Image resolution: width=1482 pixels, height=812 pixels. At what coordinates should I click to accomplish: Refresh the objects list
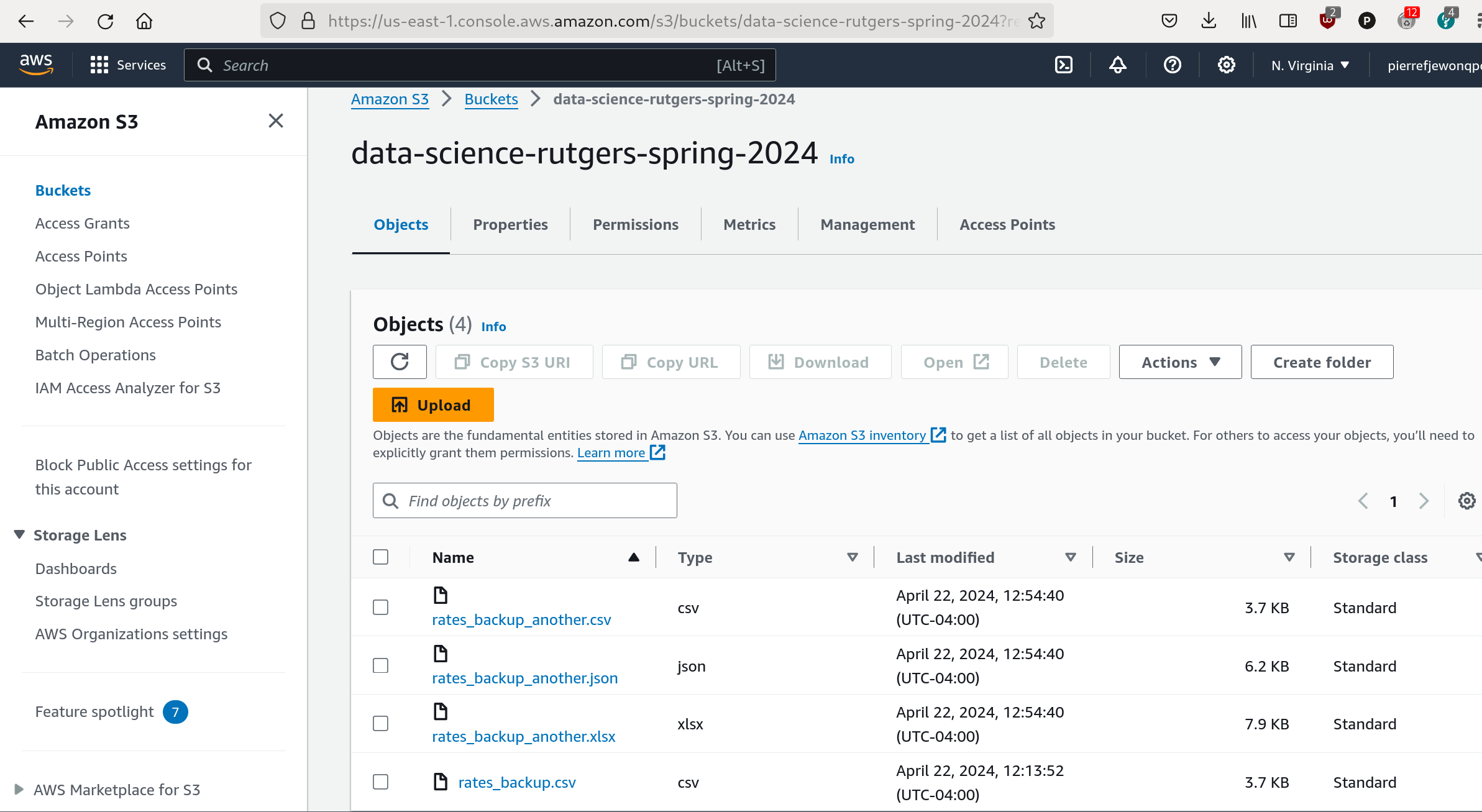(400, 362)
